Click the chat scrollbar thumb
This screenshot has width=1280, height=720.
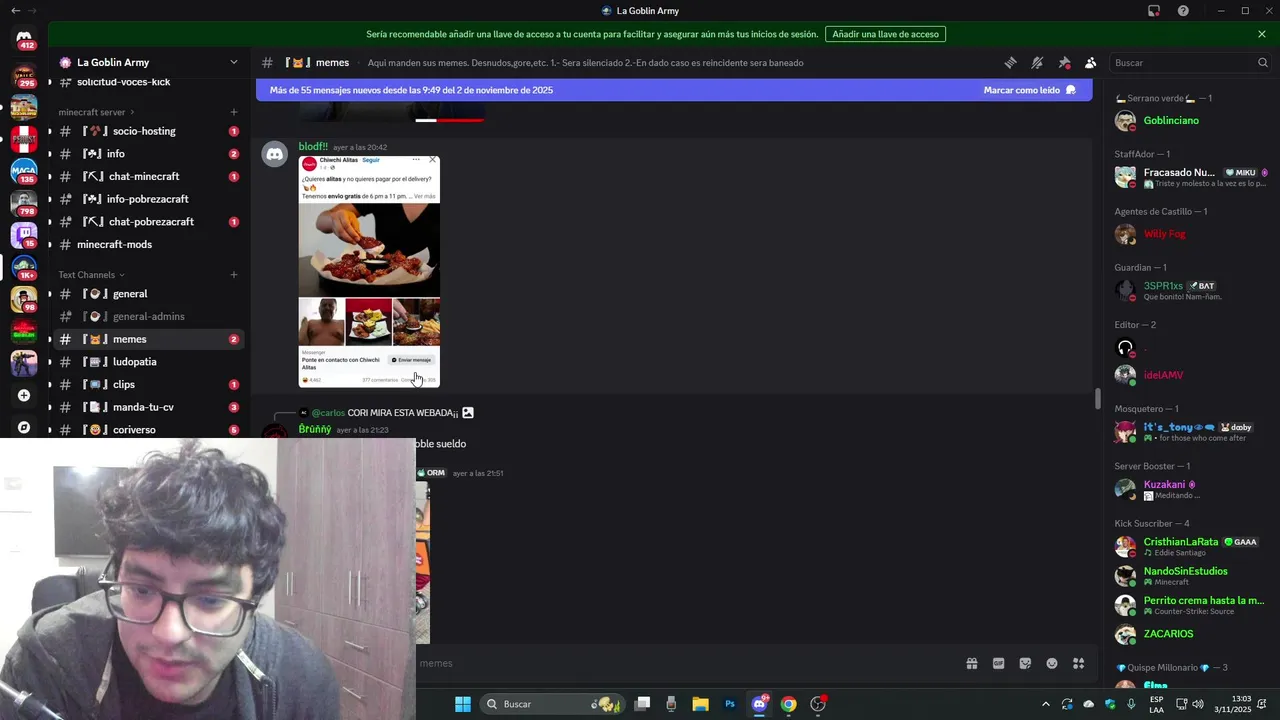click(x=1097, y=398)
